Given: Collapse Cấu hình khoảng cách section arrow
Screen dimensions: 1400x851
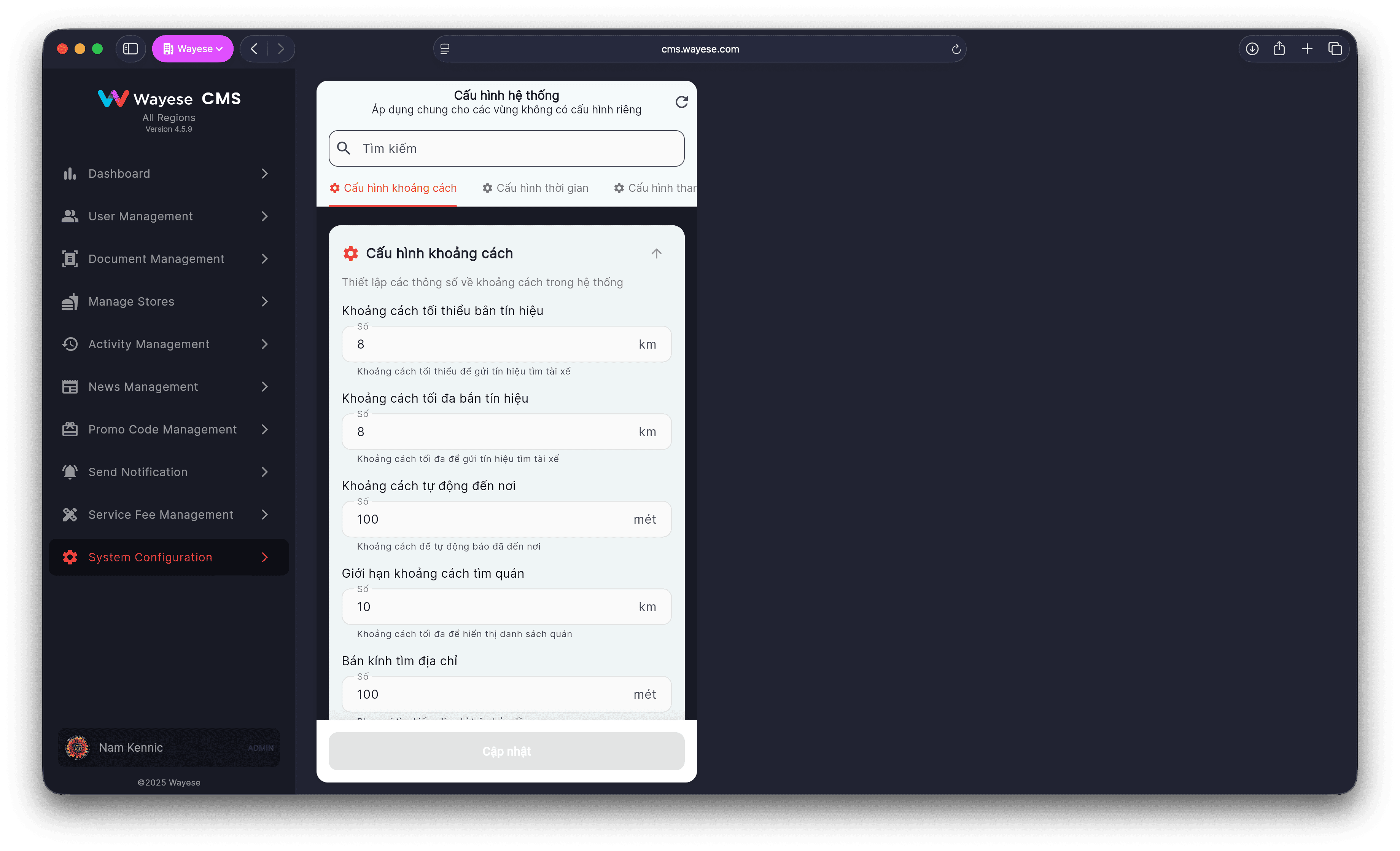Looking at the screenshot, I should (656, 253).
